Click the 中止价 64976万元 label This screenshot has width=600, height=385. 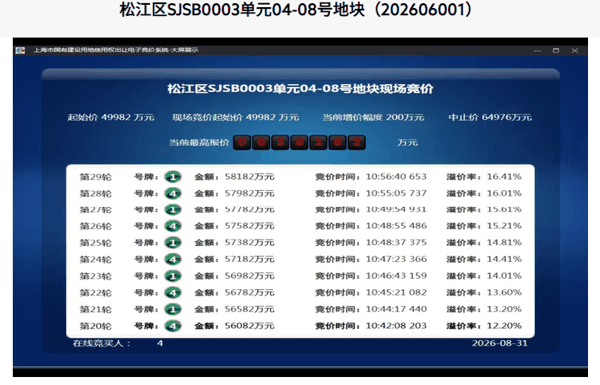click(490, 117)
